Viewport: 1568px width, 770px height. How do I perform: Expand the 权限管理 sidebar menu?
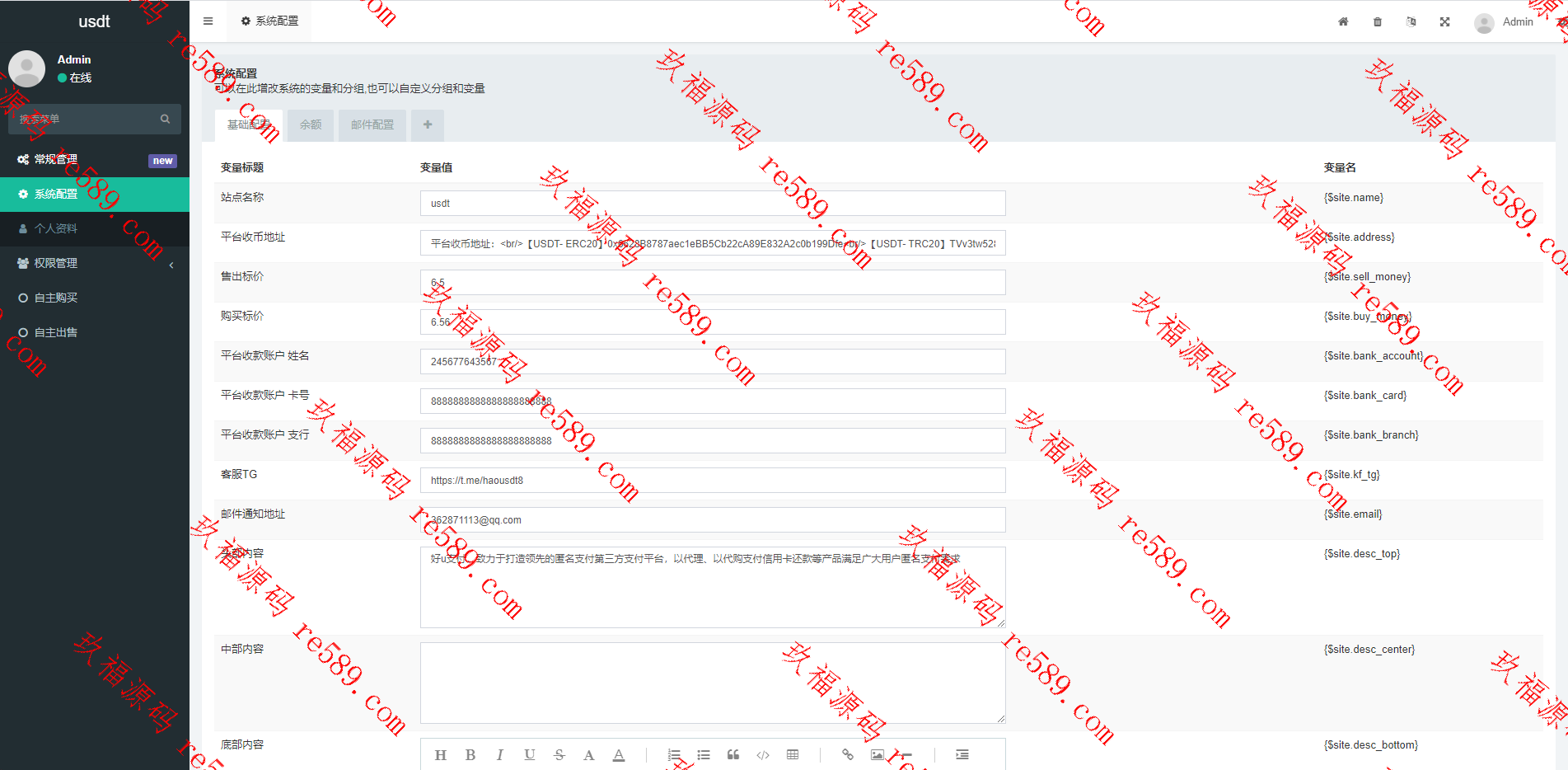click(x=95, y=263)
